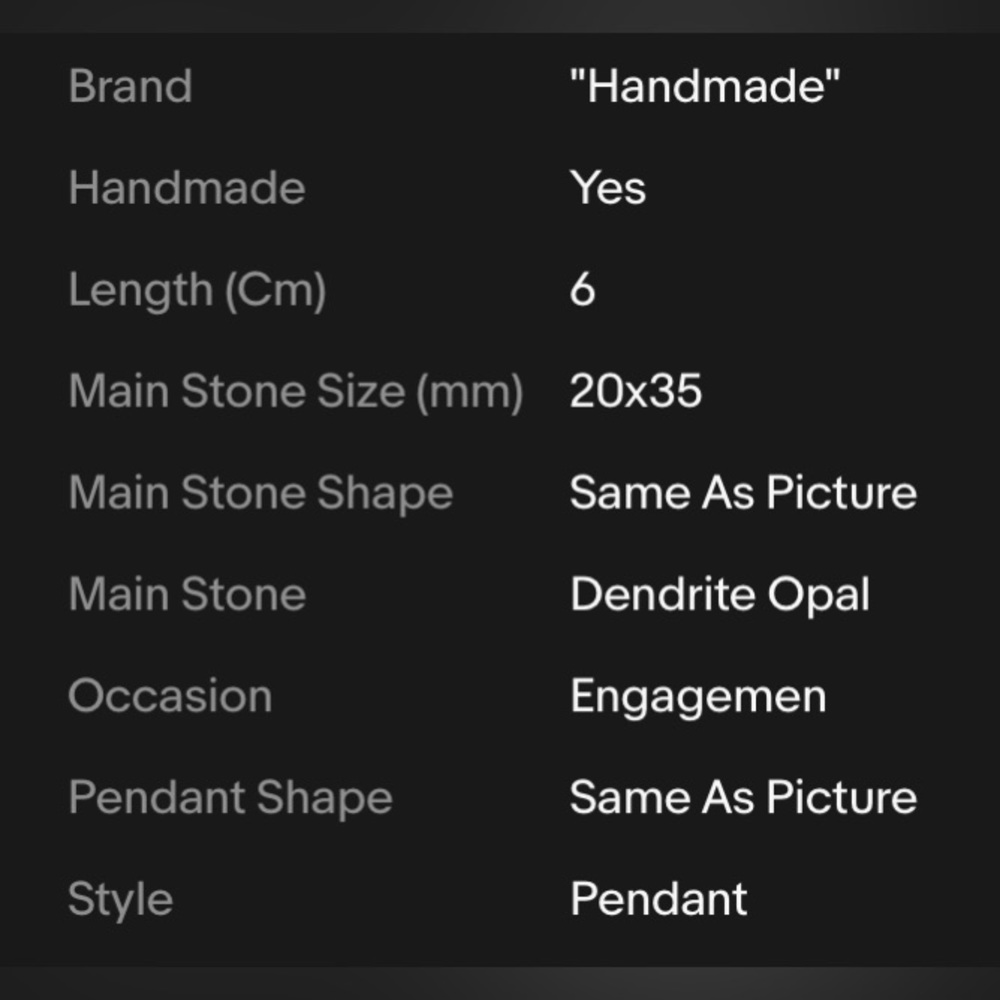This screenshot has height=1000, width=1000.
Task: Click the Main Stone Size (mm) label
Action: (x=296, y=391)
